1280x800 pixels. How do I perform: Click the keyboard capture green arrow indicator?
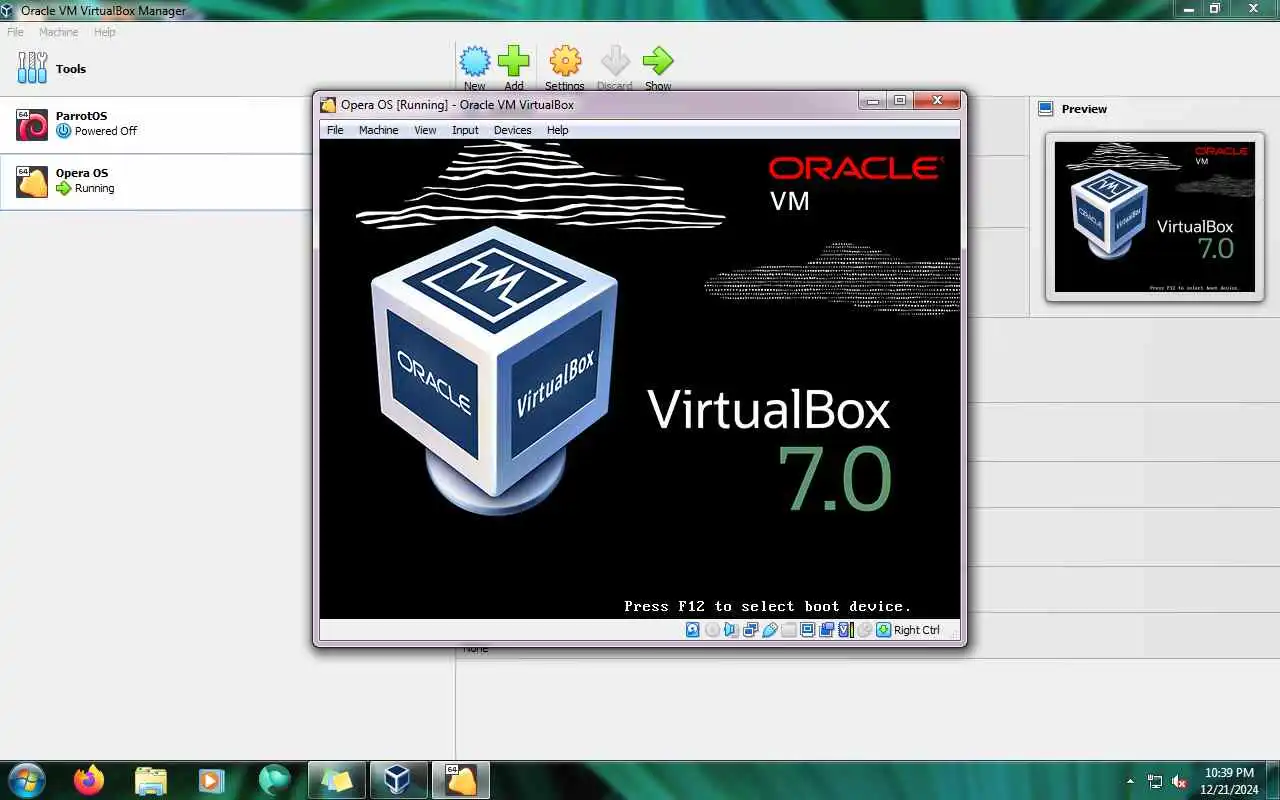[883, 630]
